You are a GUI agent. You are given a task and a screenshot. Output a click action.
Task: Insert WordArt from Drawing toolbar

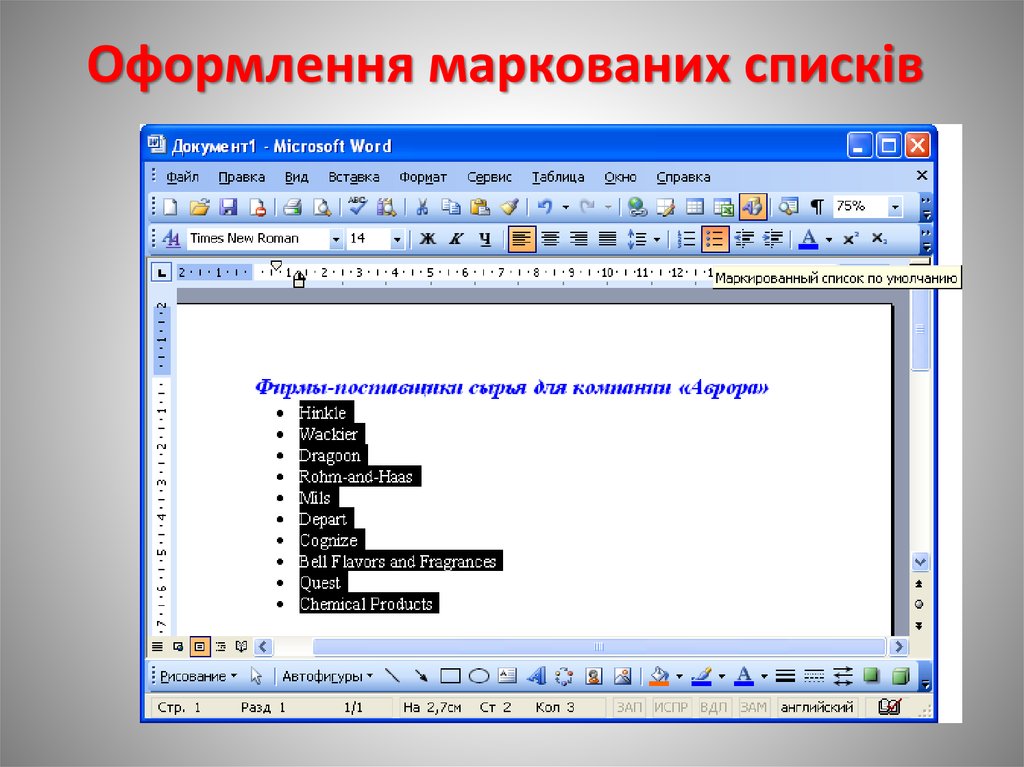point(536,676)
